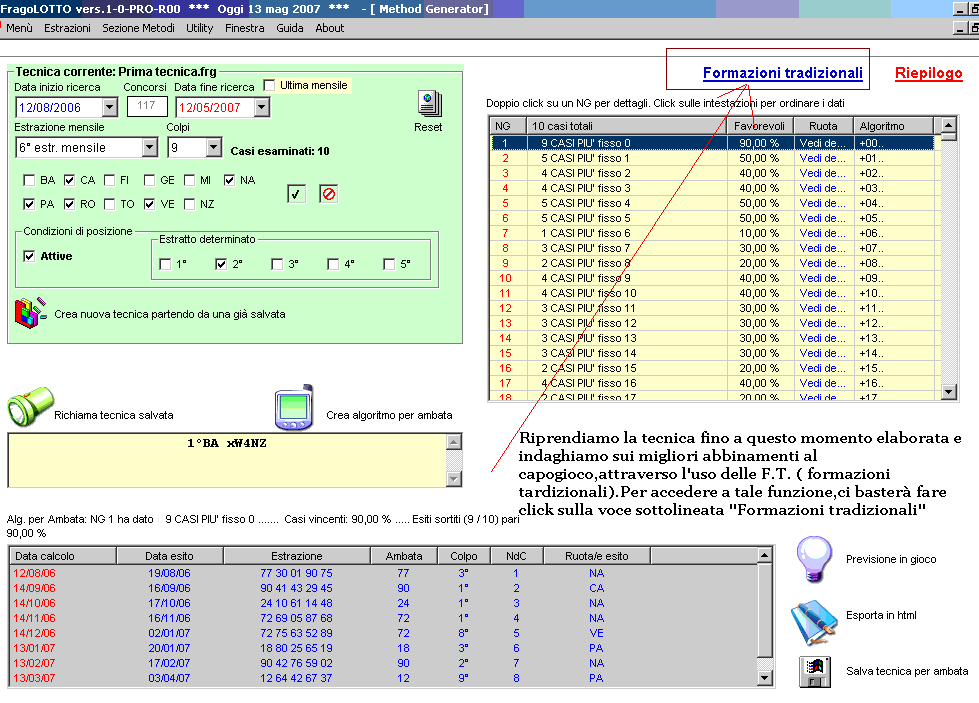Click the Esporta in html icon
979x703 pixels.
pyautogui.click(x=814, y=617)
